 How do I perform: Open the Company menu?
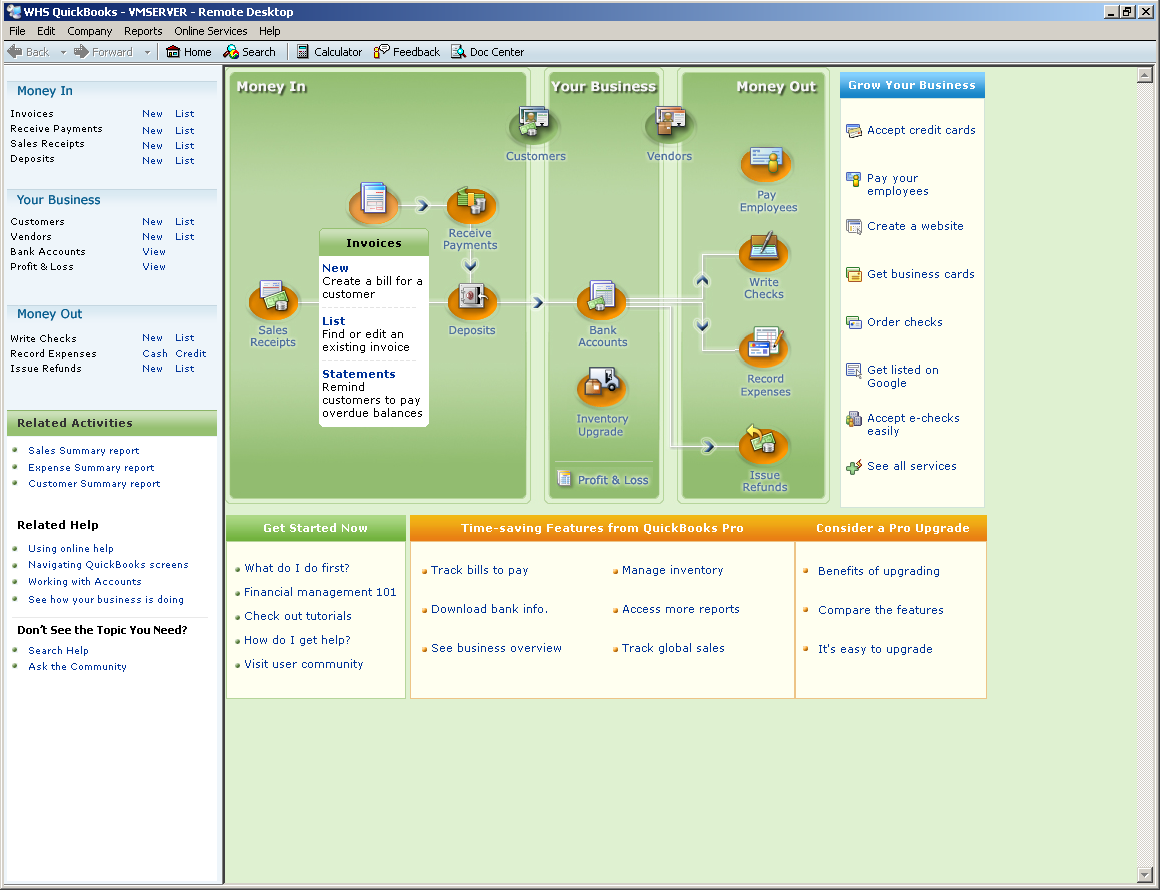coord(90,31)
